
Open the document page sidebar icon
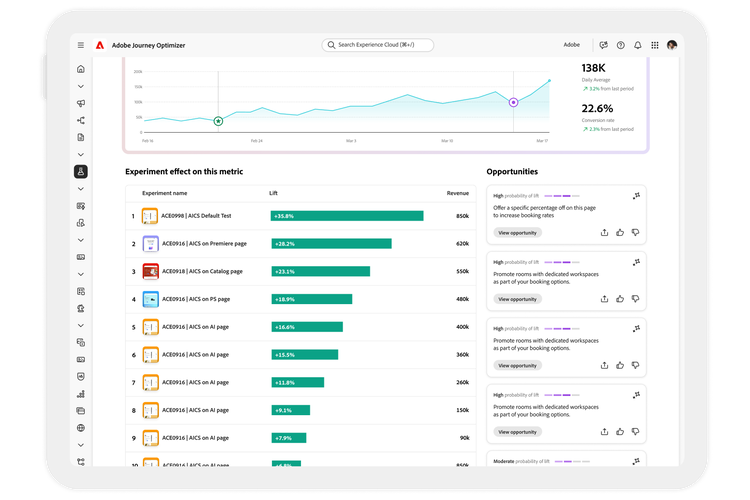pos(81,137)
